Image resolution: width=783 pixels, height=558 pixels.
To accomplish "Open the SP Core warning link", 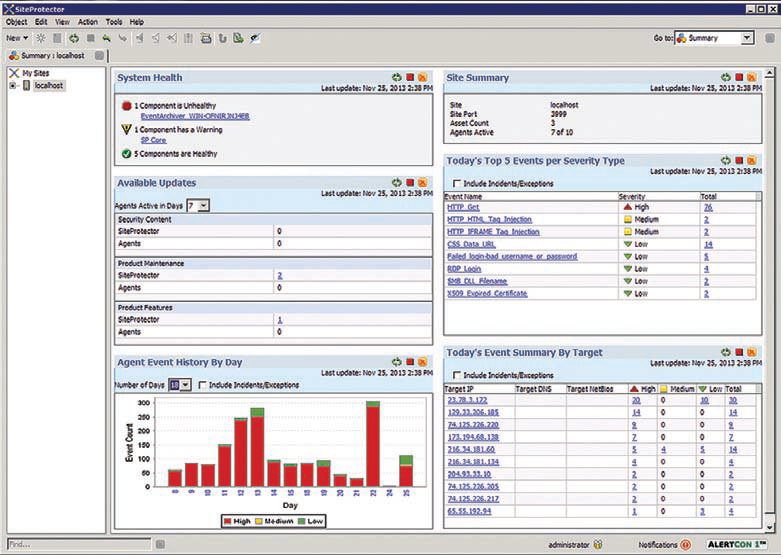I will click(153, 140).
